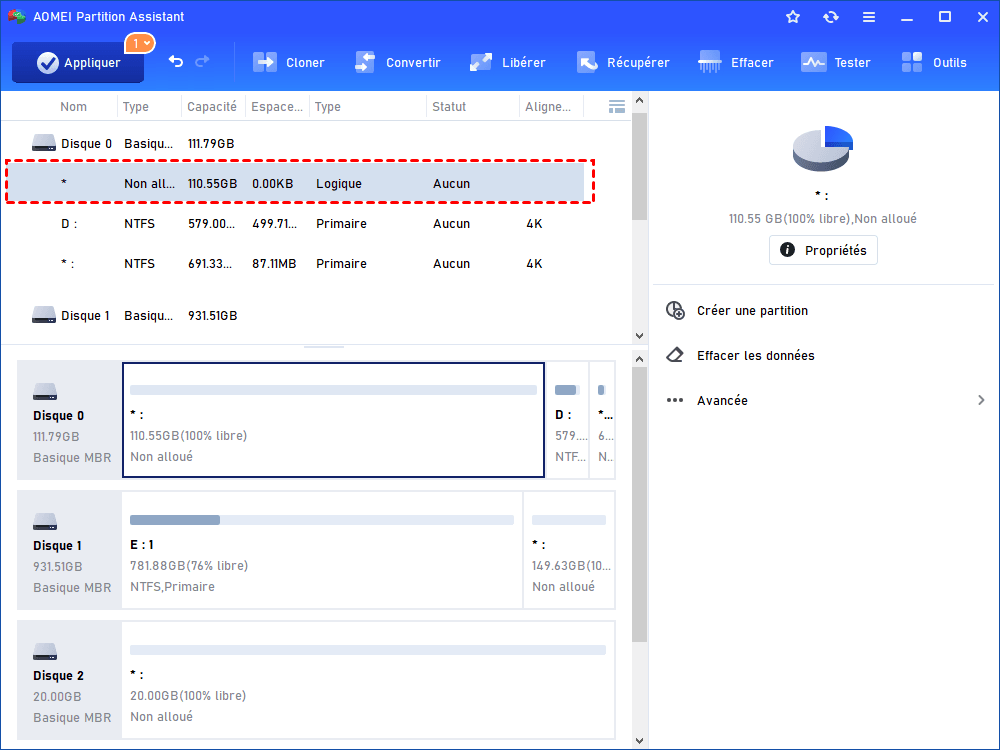This screenshot has height=750, width=1000.
Task: Choose Créer une partition
Action: click(752, 311)
